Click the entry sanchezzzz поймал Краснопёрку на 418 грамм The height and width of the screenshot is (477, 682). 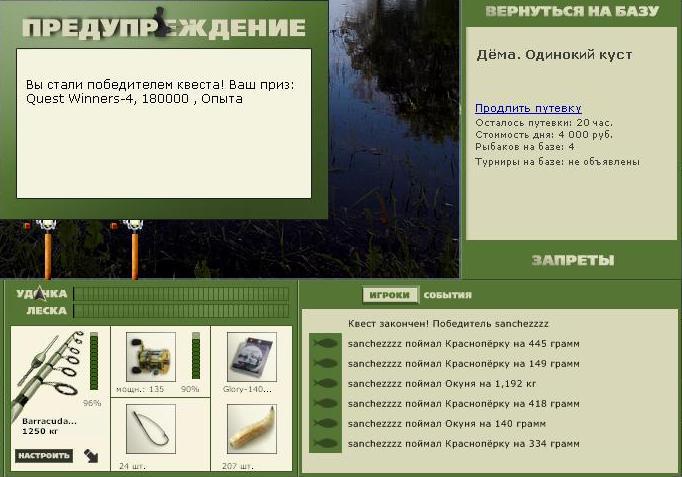tap(463, 404)
